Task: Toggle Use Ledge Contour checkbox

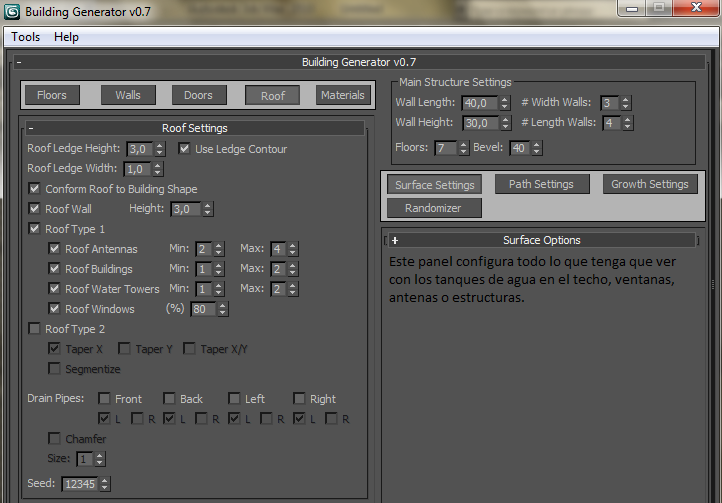Action: click(185, 149)
